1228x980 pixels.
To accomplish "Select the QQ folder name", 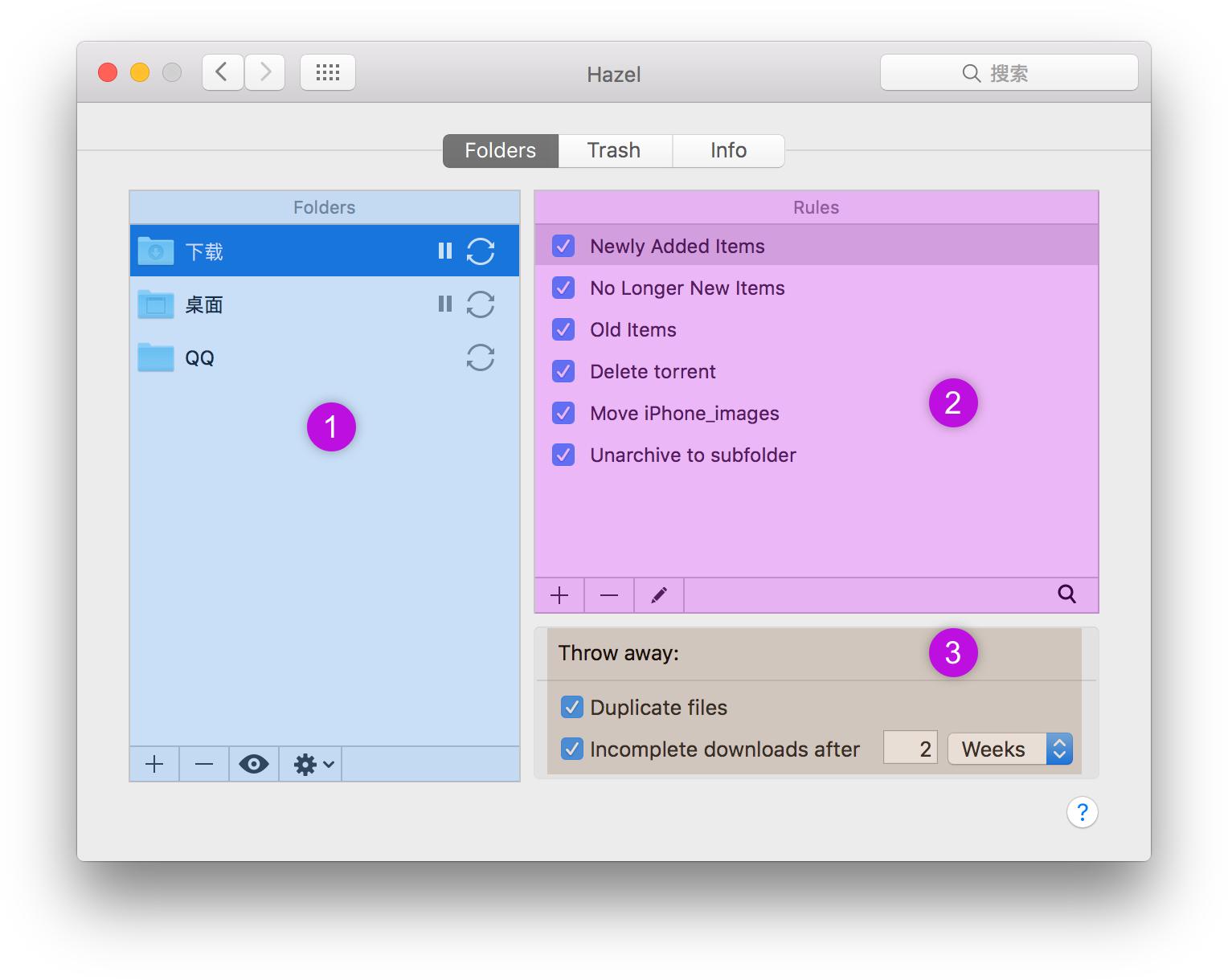I will (x=199, y=357).
